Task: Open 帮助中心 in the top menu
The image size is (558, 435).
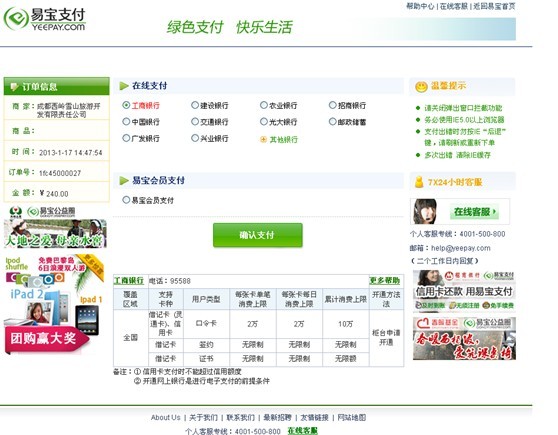Action: 420,6
